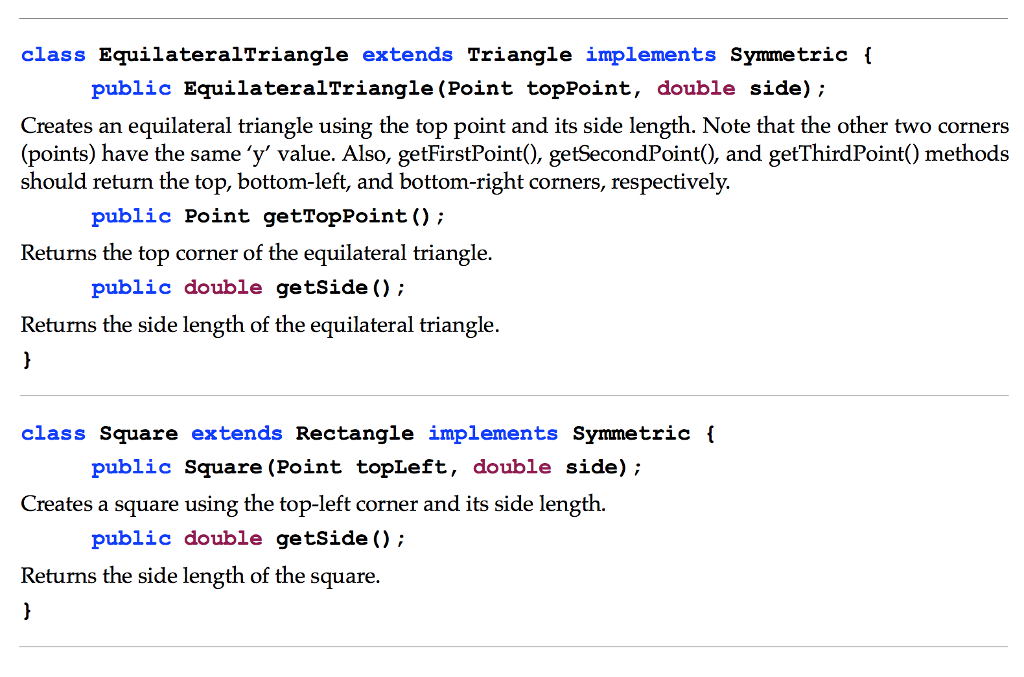Click the EquilateralTriangle class name in the declaration

pyautogui.click(x=224, y=55)
